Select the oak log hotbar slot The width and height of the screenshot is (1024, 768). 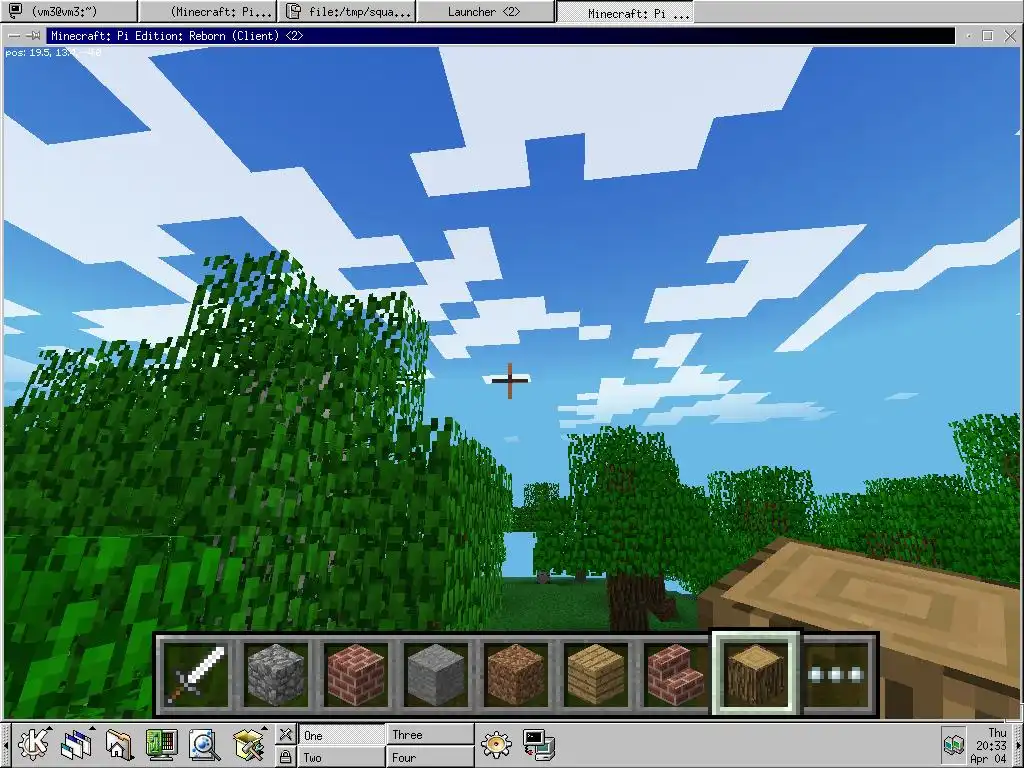click(756, 673)
